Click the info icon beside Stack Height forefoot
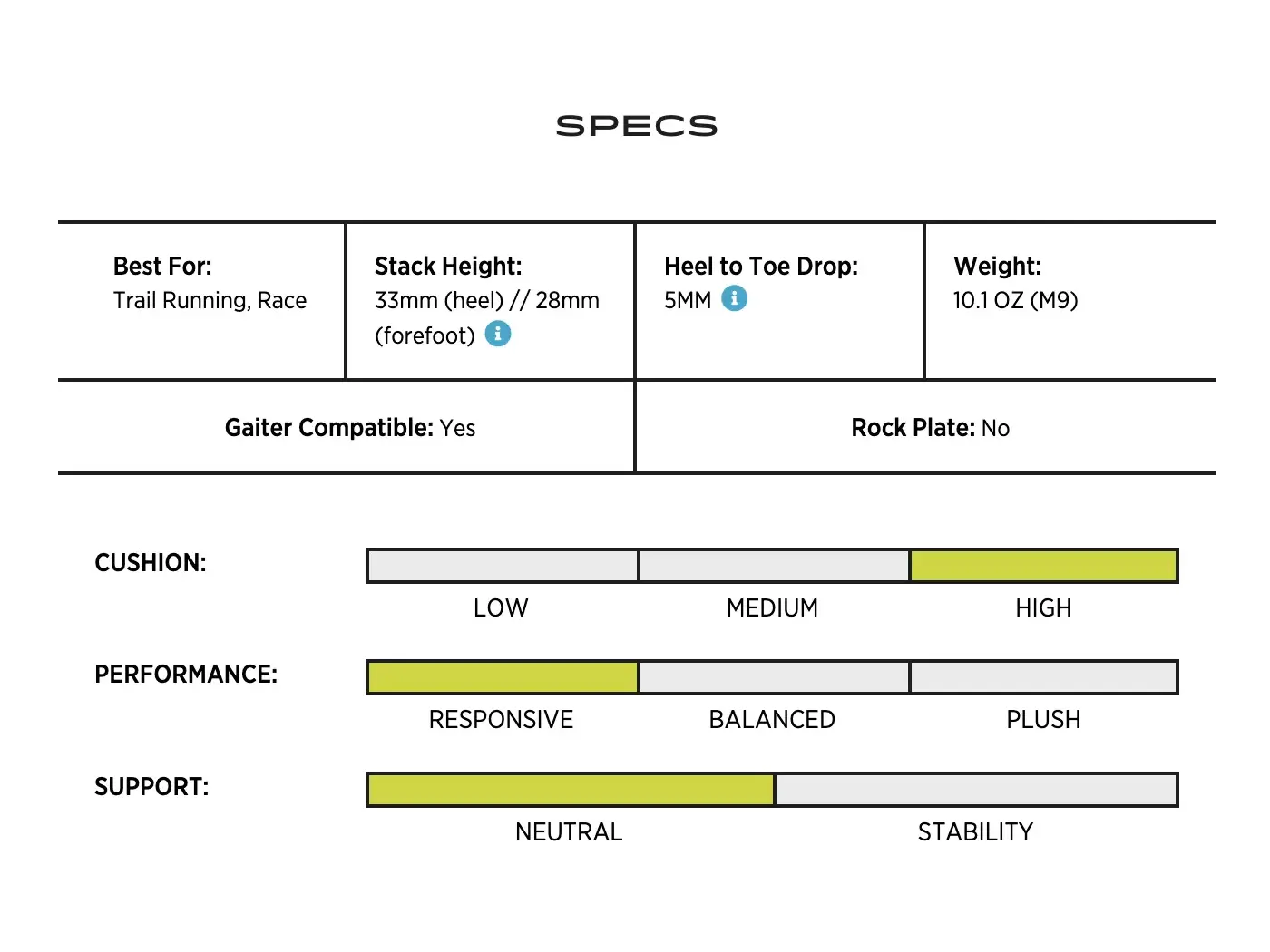 pyautogui.click(x=498, y=334)
